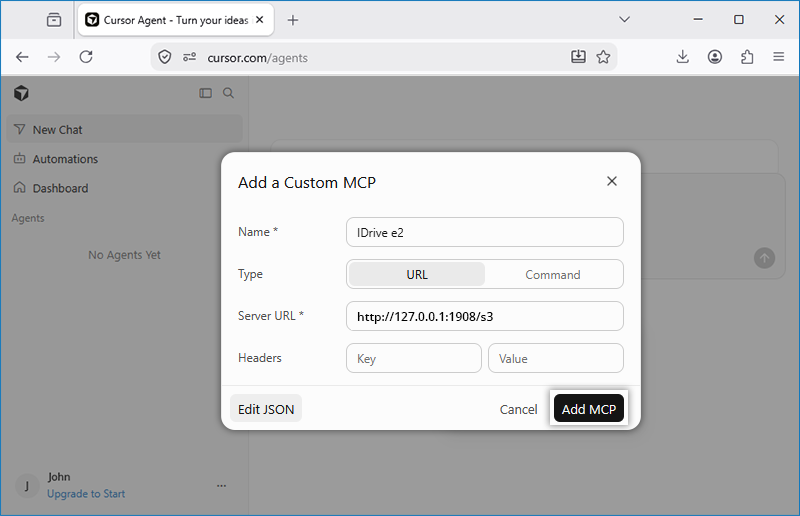Open the browser hamburger menu
The image size is (800, 516).
coord(779,57)
